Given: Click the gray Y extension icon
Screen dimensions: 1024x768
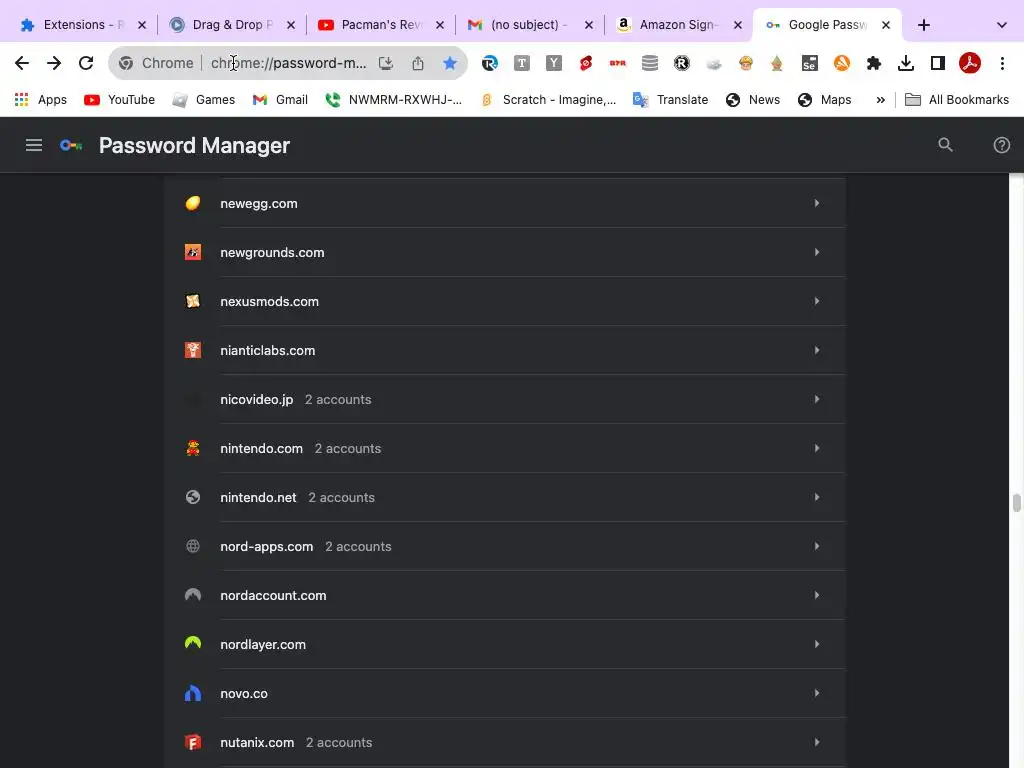Looking at the screenshot, I should click(553, 63).
